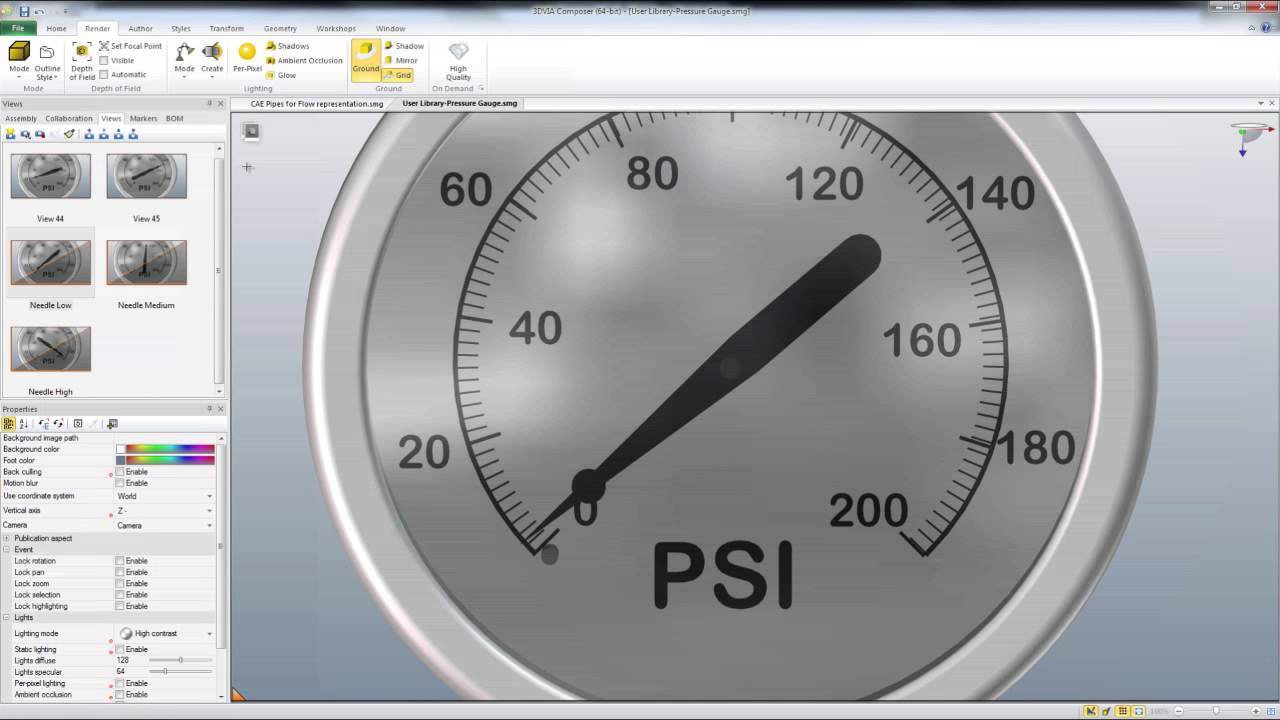Adjust the Lights diffuse slider
Viewport: 1280px width, 720px height.
point(180,661)
